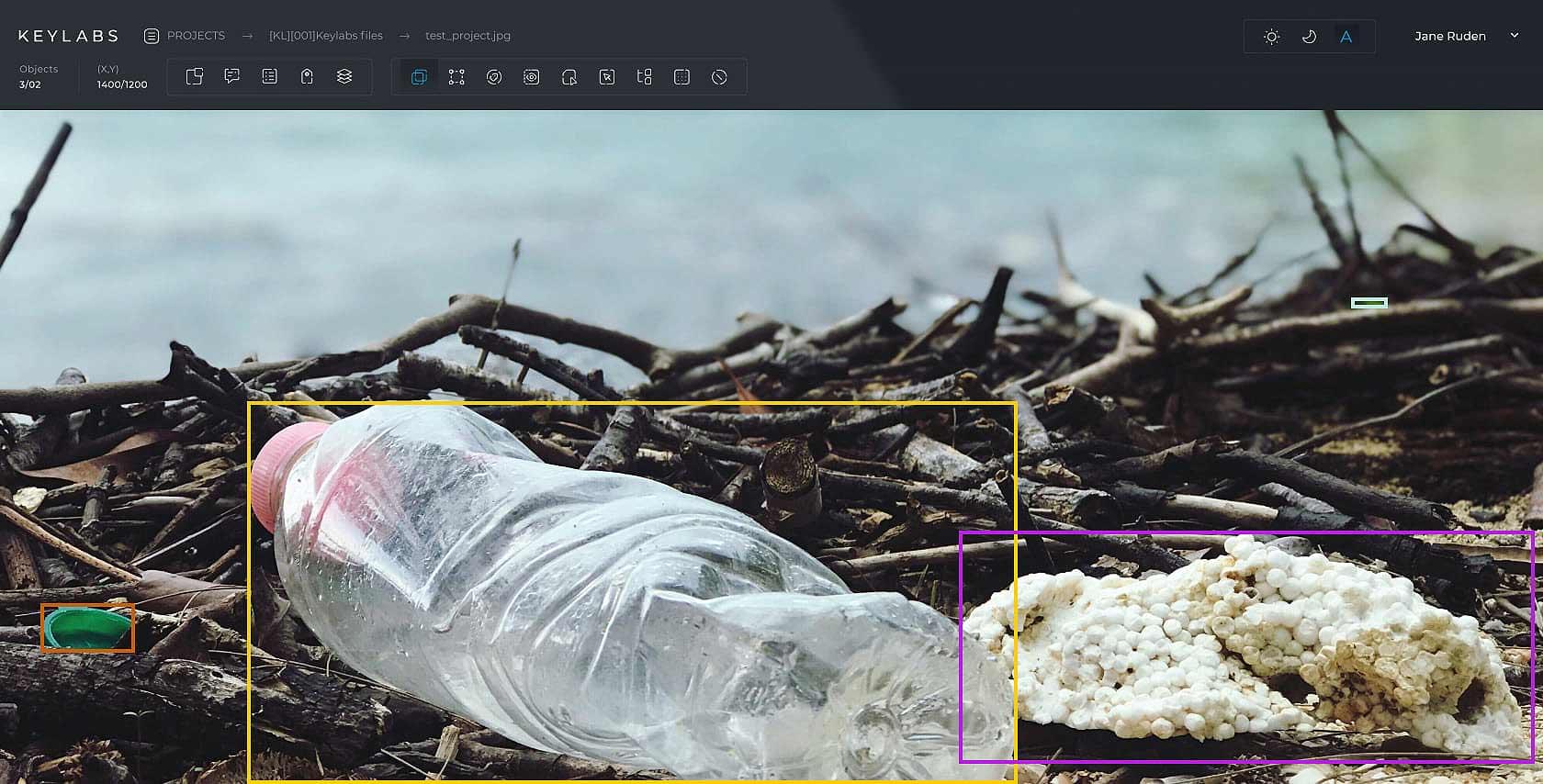1543x784 pixels.
Task: Click the KEYLABS logo
Action: point(68,36)
